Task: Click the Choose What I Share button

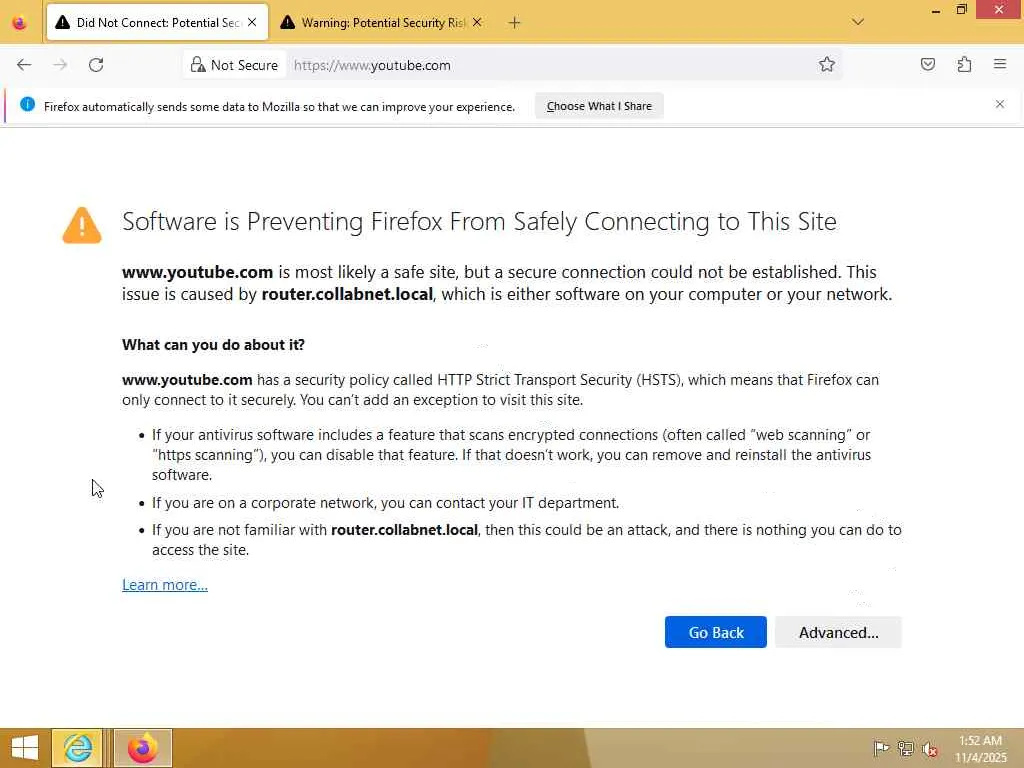Action: coord(599,106)
